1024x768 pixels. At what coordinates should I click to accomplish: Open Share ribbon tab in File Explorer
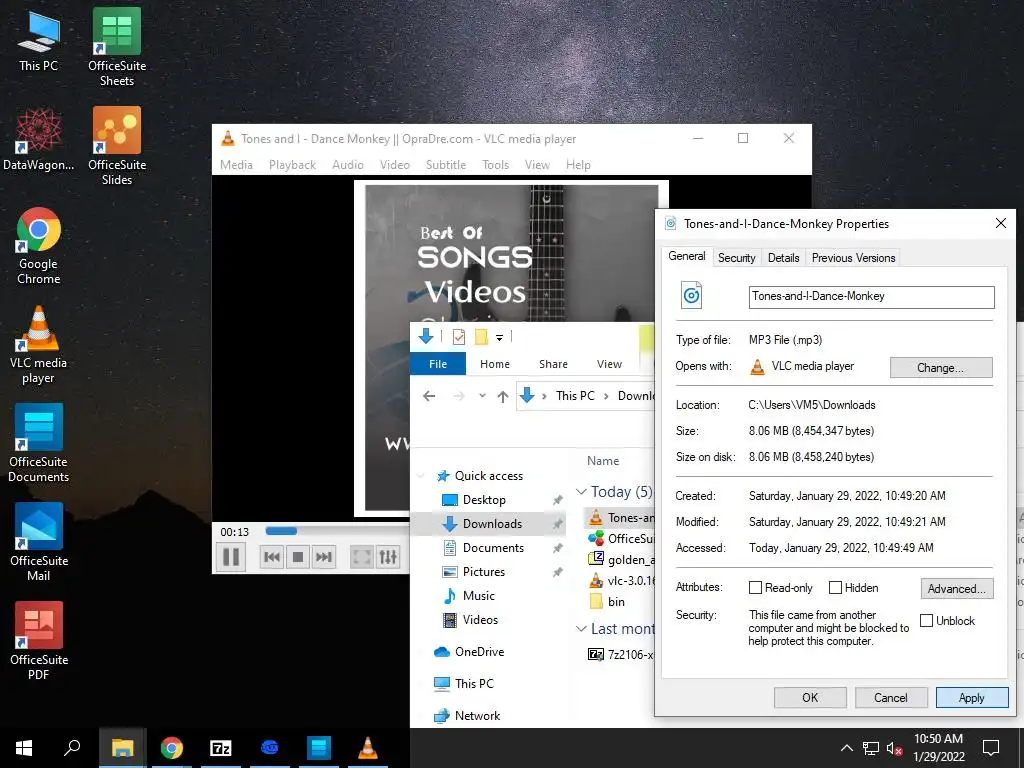(553, 364)
